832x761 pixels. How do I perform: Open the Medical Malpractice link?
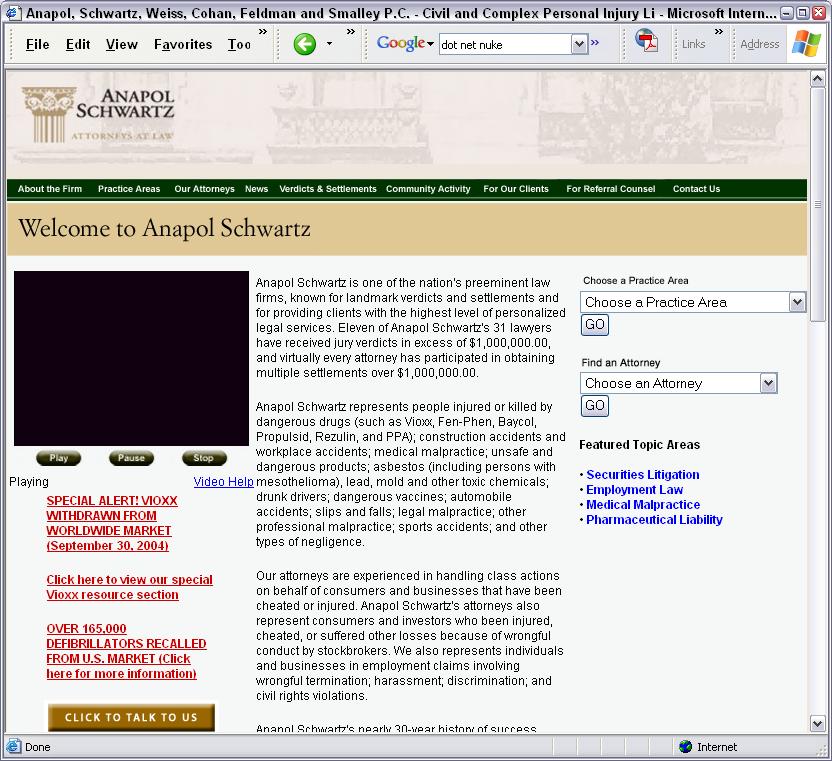pos(643,505)
